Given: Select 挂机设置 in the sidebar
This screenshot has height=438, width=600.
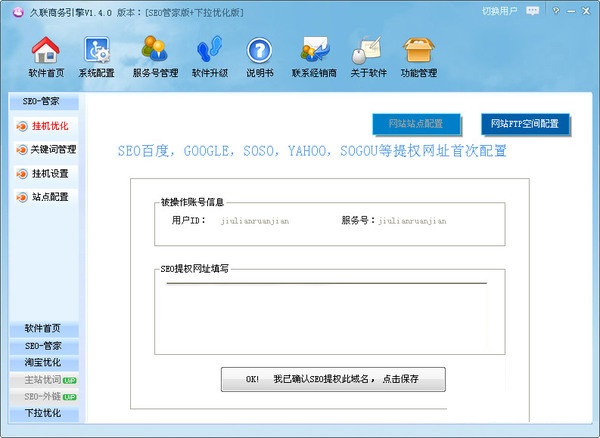Looking at the screenshot, I should [x=50, y=173].
